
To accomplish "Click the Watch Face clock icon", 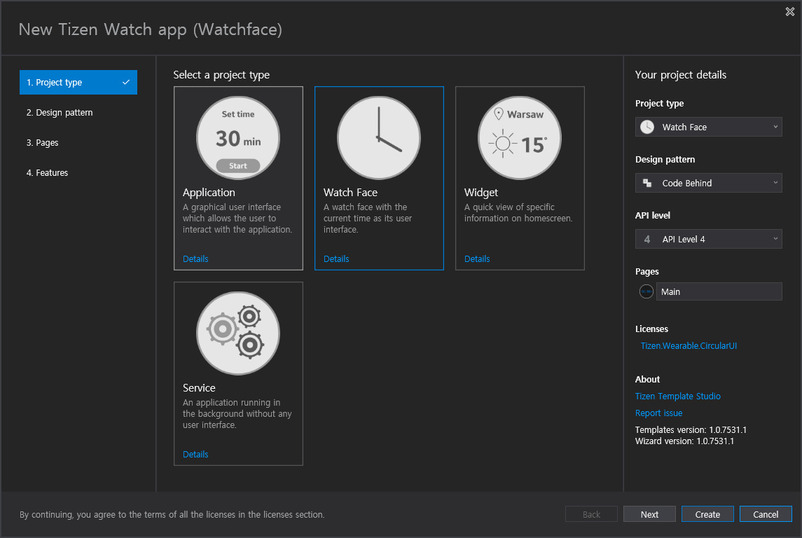I will (x=379, y=137).
